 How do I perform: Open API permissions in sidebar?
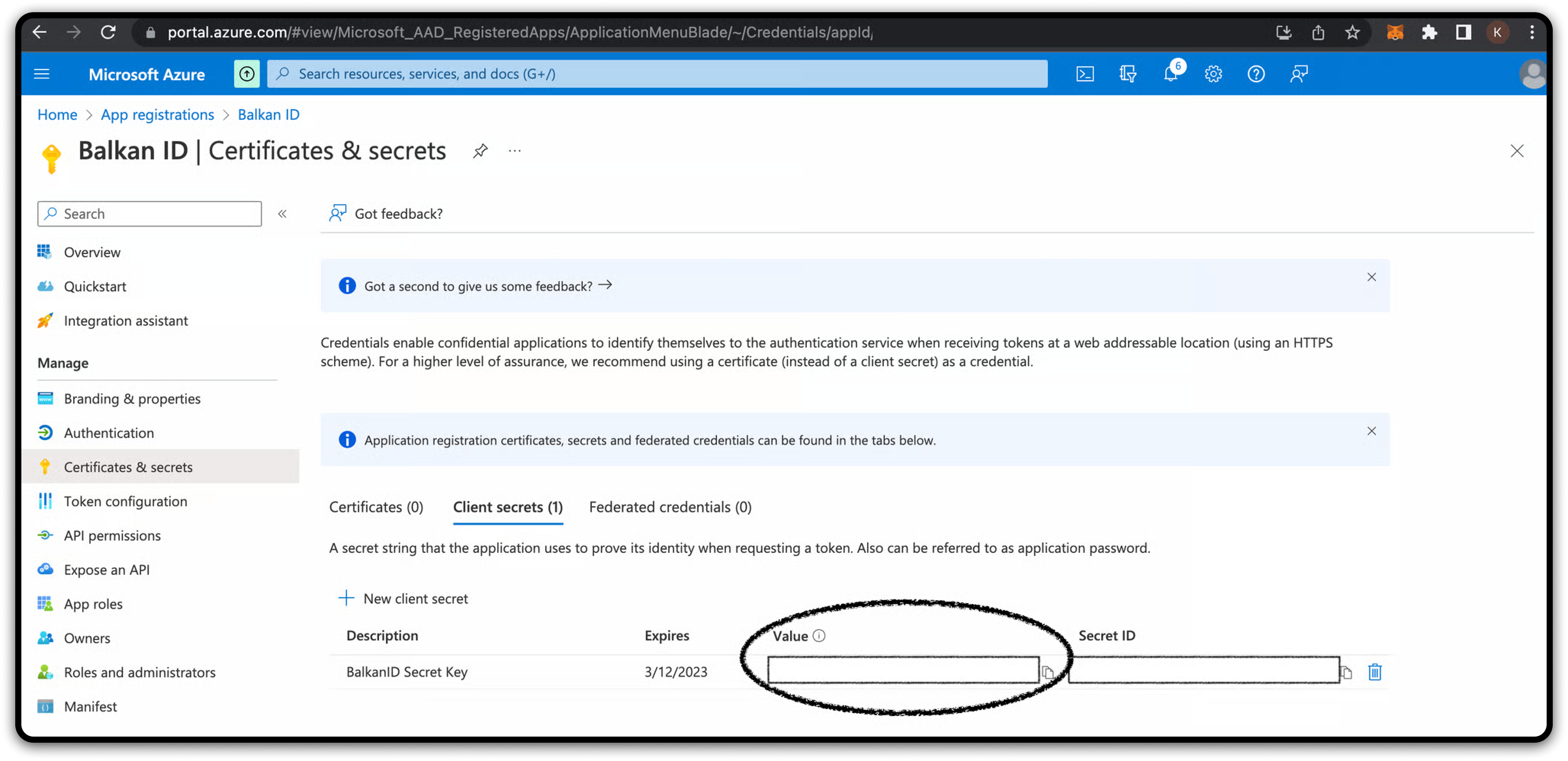[x=112, y=536]
